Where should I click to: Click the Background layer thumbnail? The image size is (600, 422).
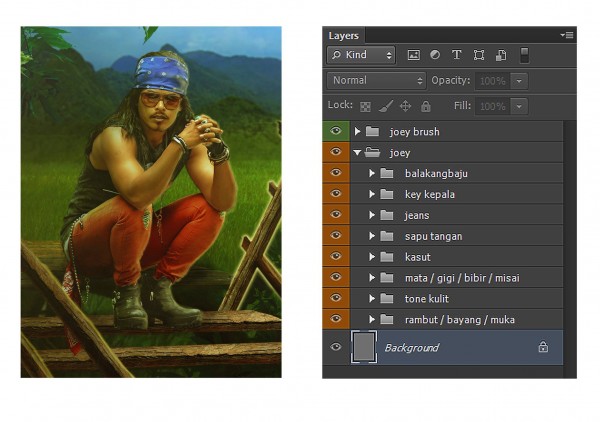(365, 347)
